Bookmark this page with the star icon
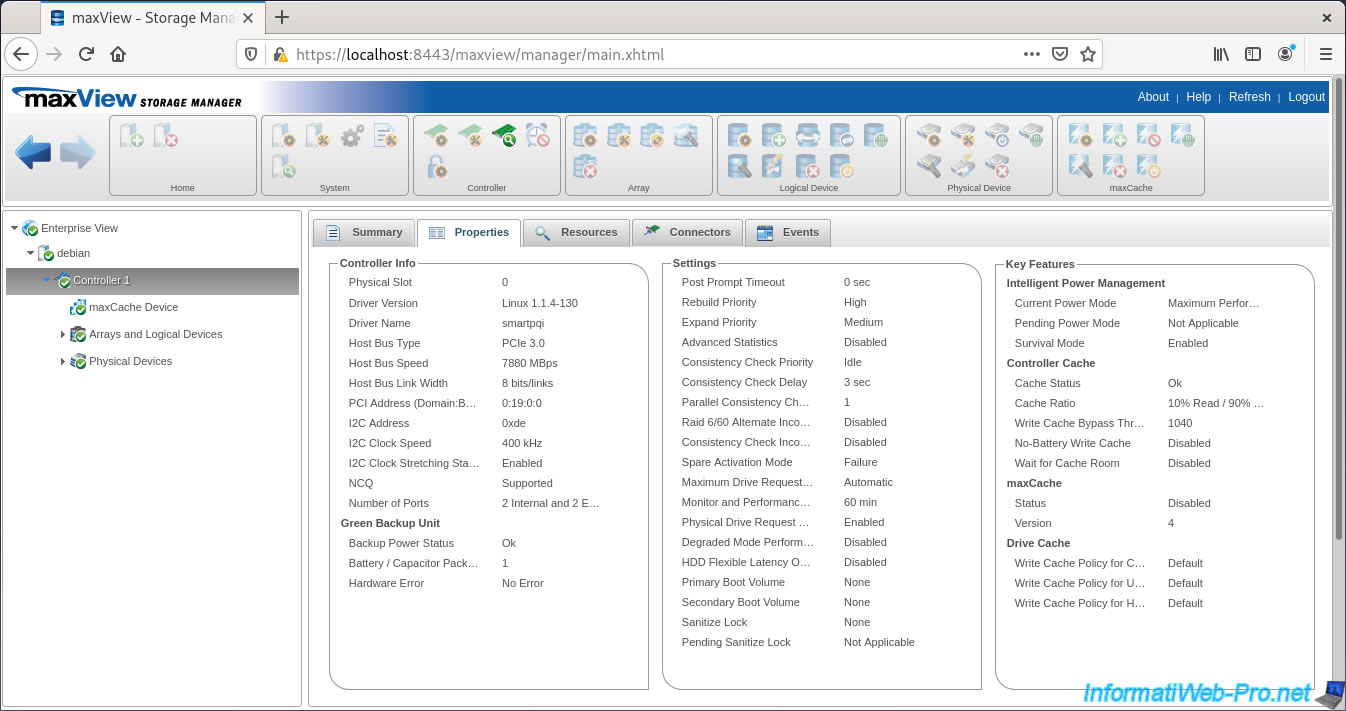 [1087, 55]
